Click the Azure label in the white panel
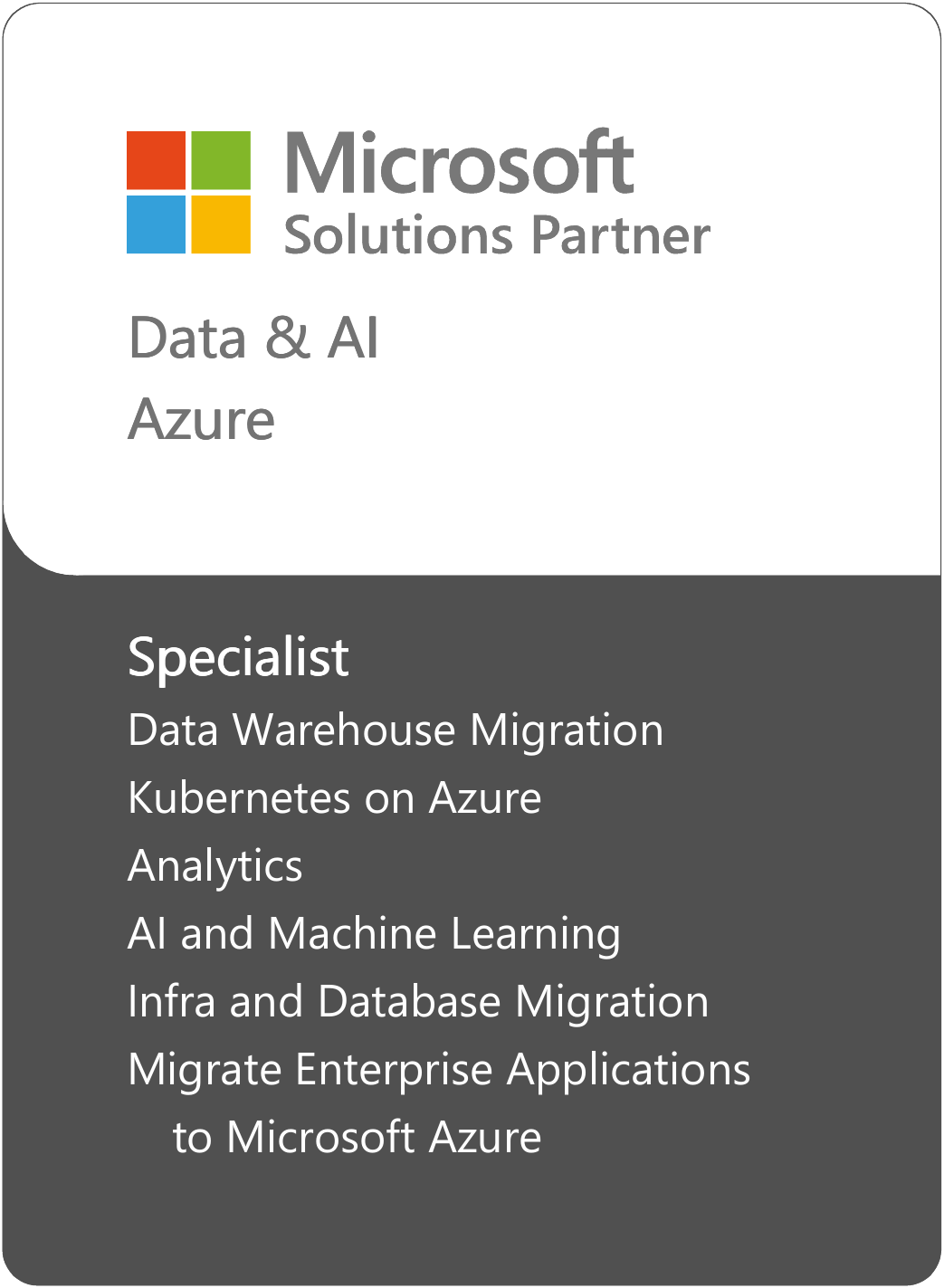The width and height of the screenshot is (944, 1288). [201, 420]
